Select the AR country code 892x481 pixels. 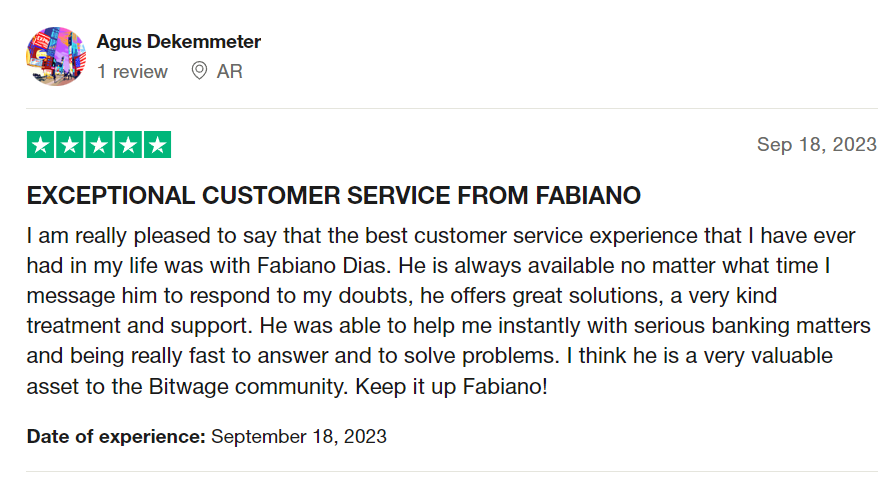coord(229,72)
